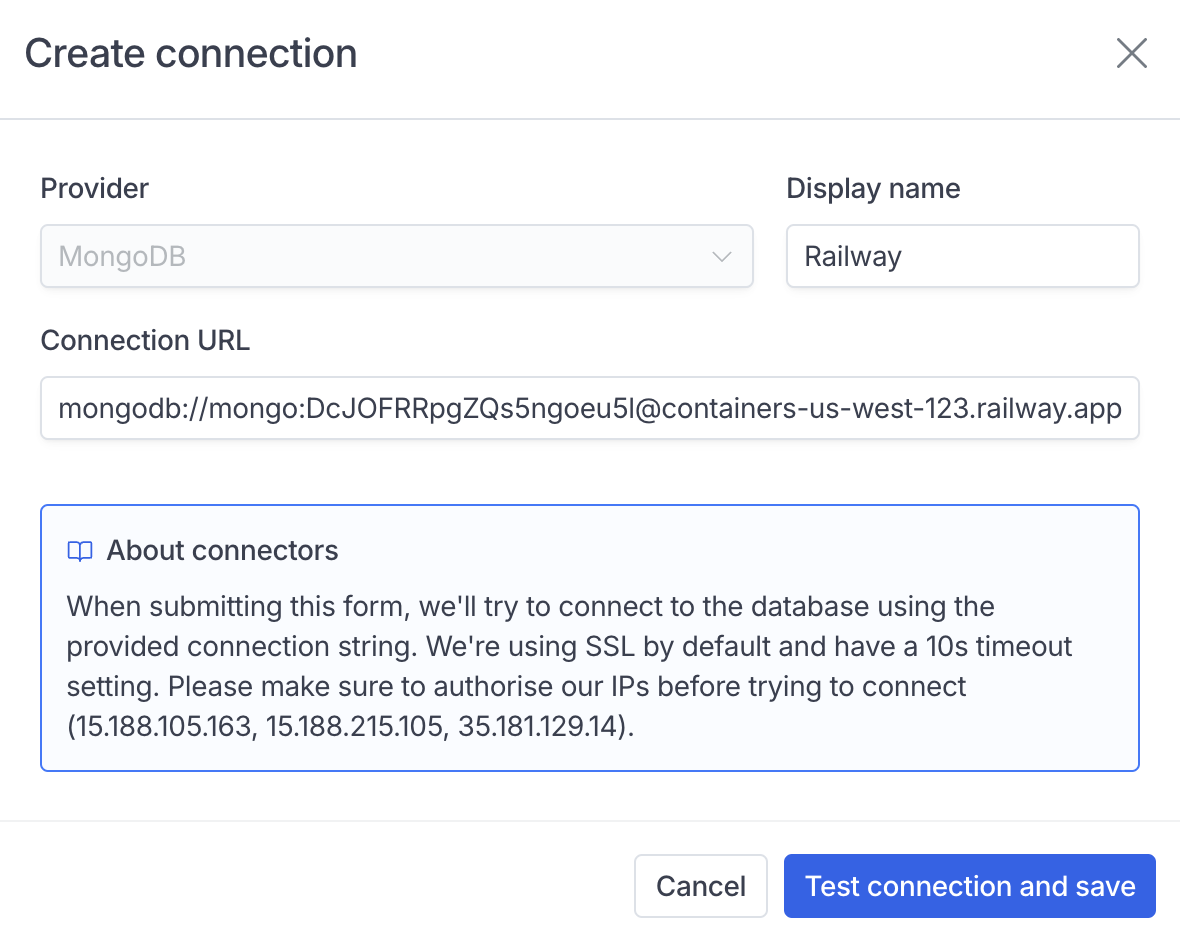
Task: Click the About connectors heading
Action: tap(222, 550)
